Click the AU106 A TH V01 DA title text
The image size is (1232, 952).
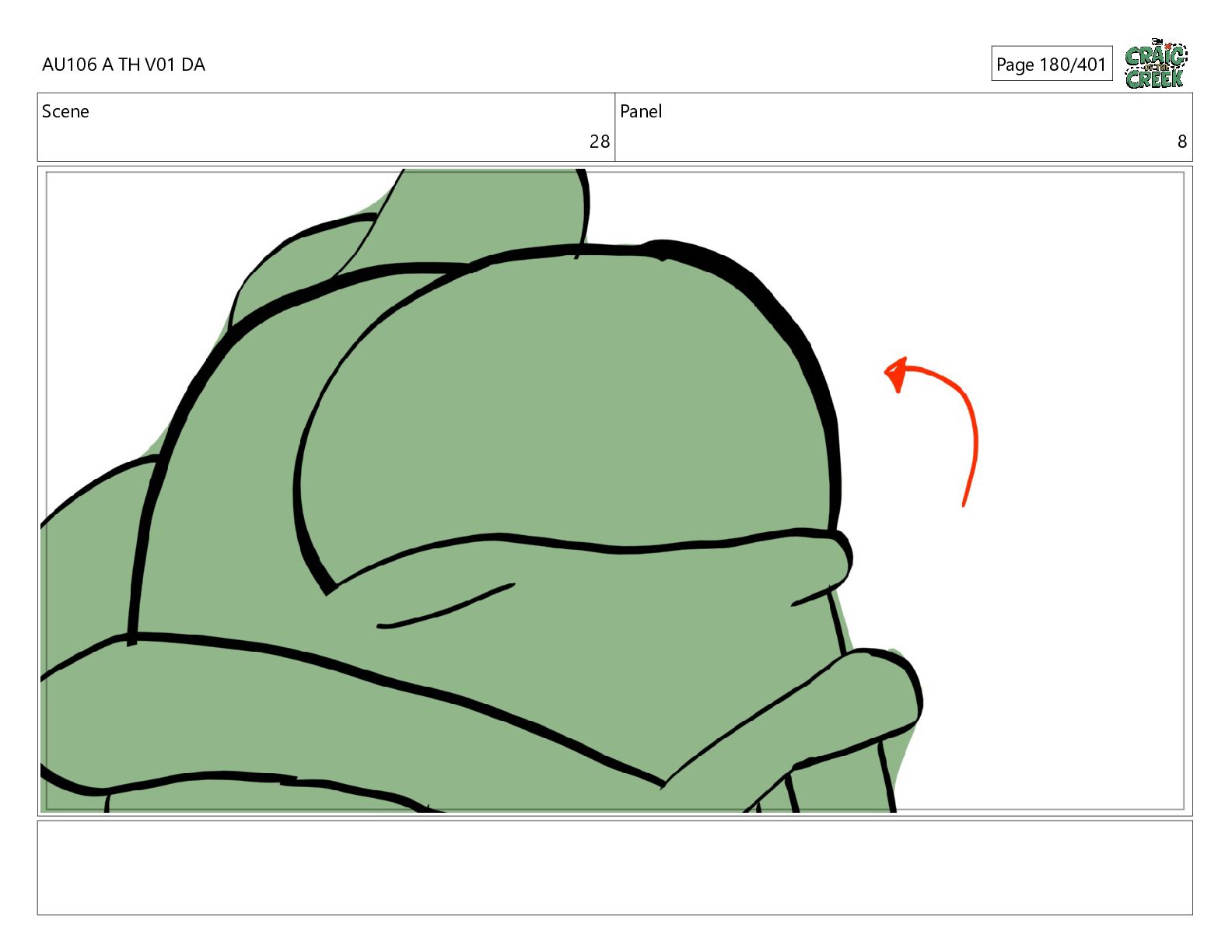pyautogui.click(x=124, y=65)
